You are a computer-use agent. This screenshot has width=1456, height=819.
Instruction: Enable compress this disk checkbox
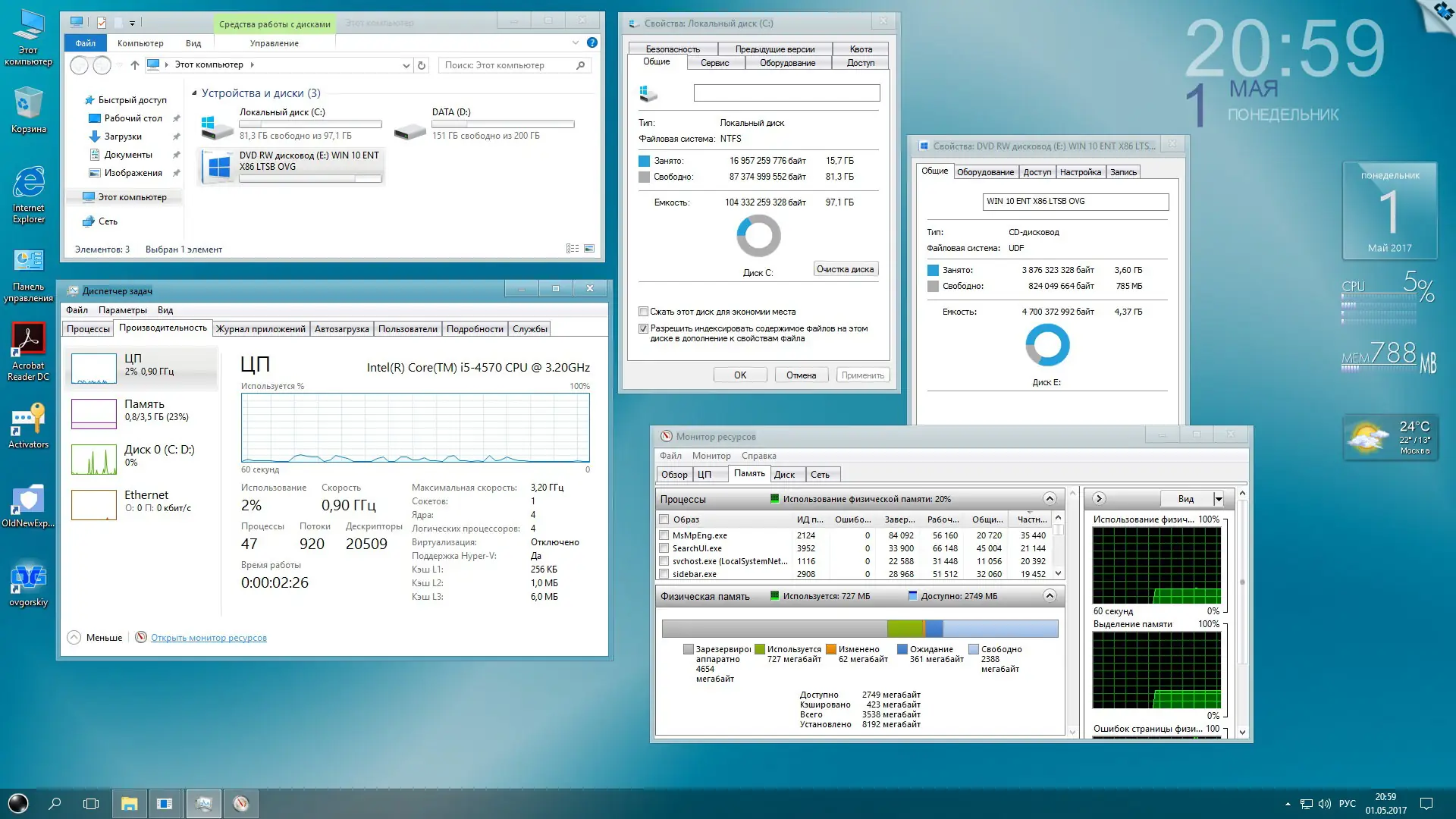click(x=643, y=312)
